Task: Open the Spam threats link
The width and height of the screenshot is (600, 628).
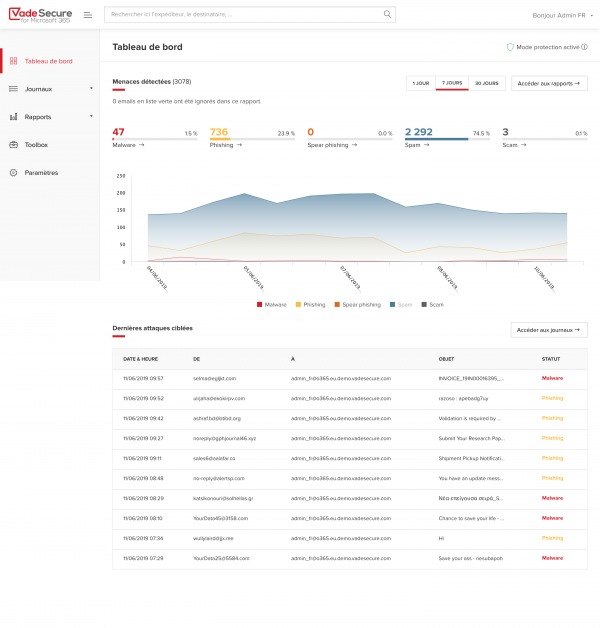Action: tap(413, 145)
